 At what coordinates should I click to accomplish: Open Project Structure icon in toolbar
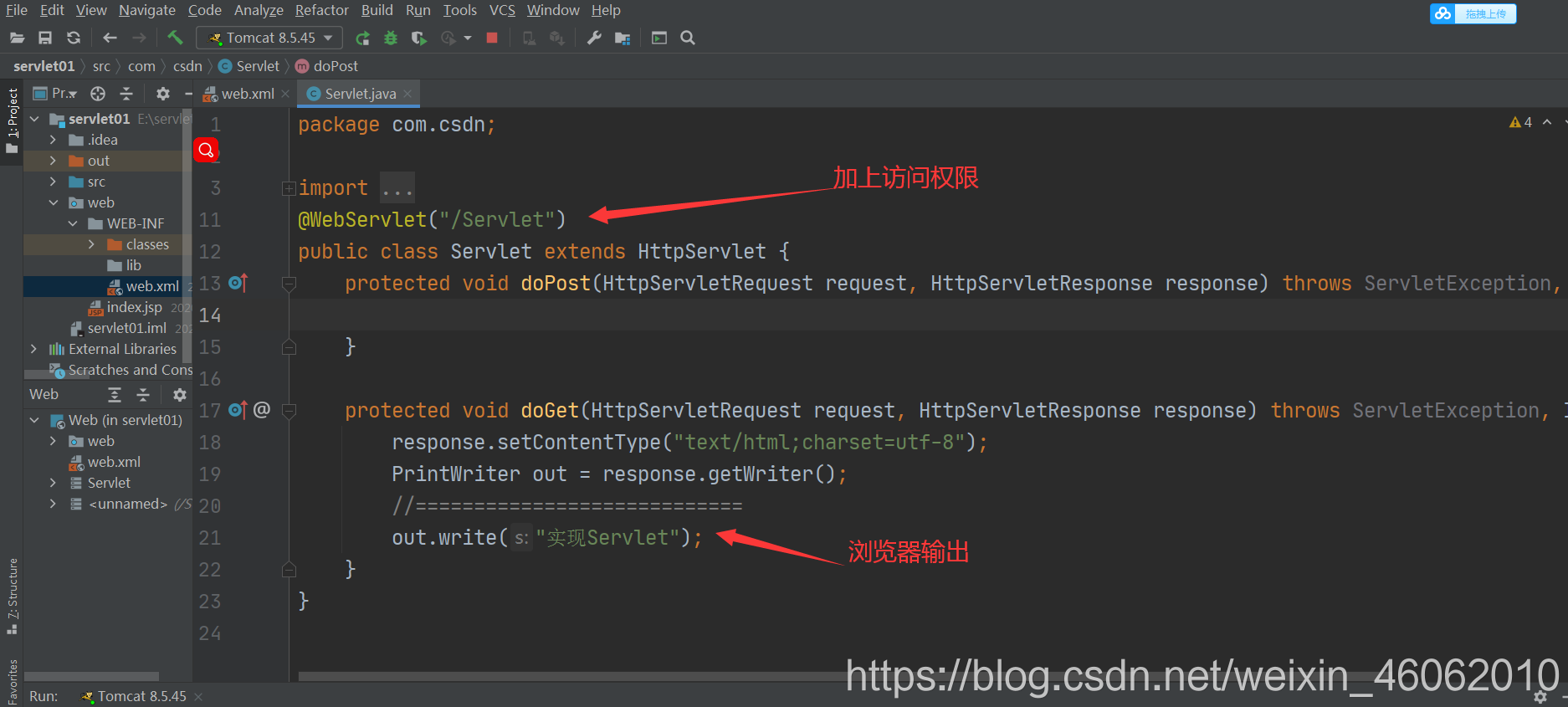[623, 38]
